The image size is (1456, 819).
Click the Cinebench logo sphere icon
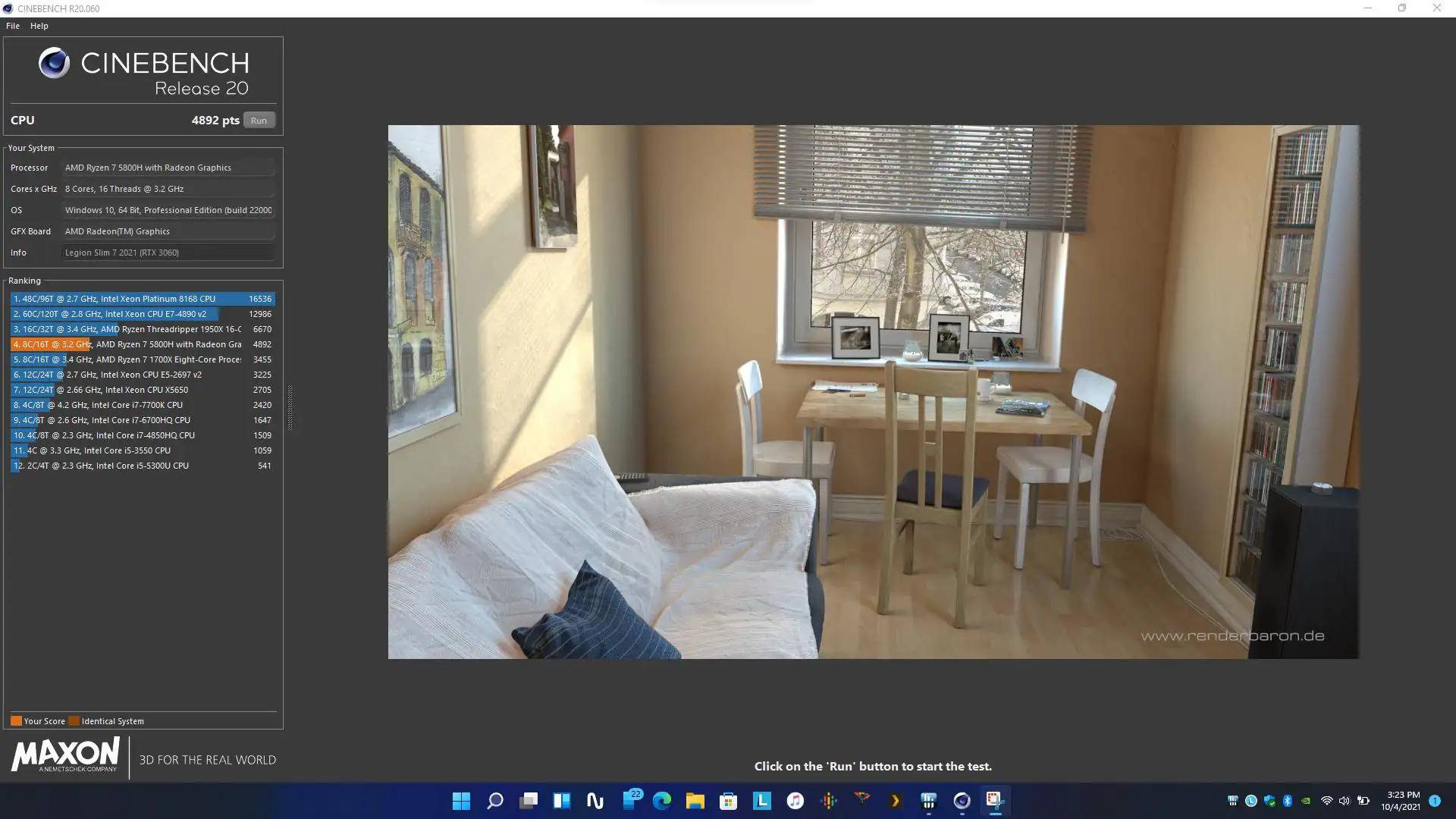(x=54, y=63)
